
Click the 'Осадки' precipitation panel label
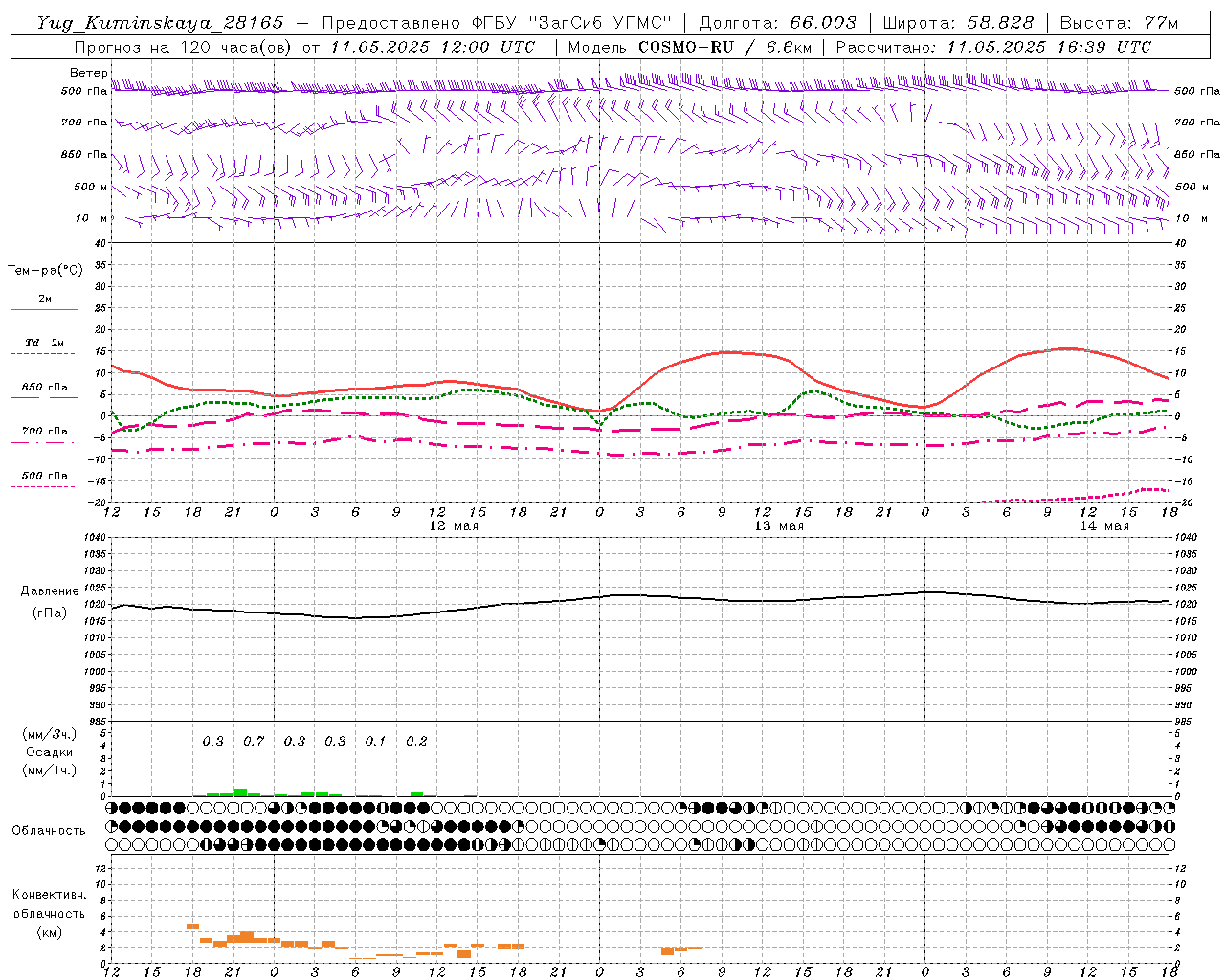point(49,752)
